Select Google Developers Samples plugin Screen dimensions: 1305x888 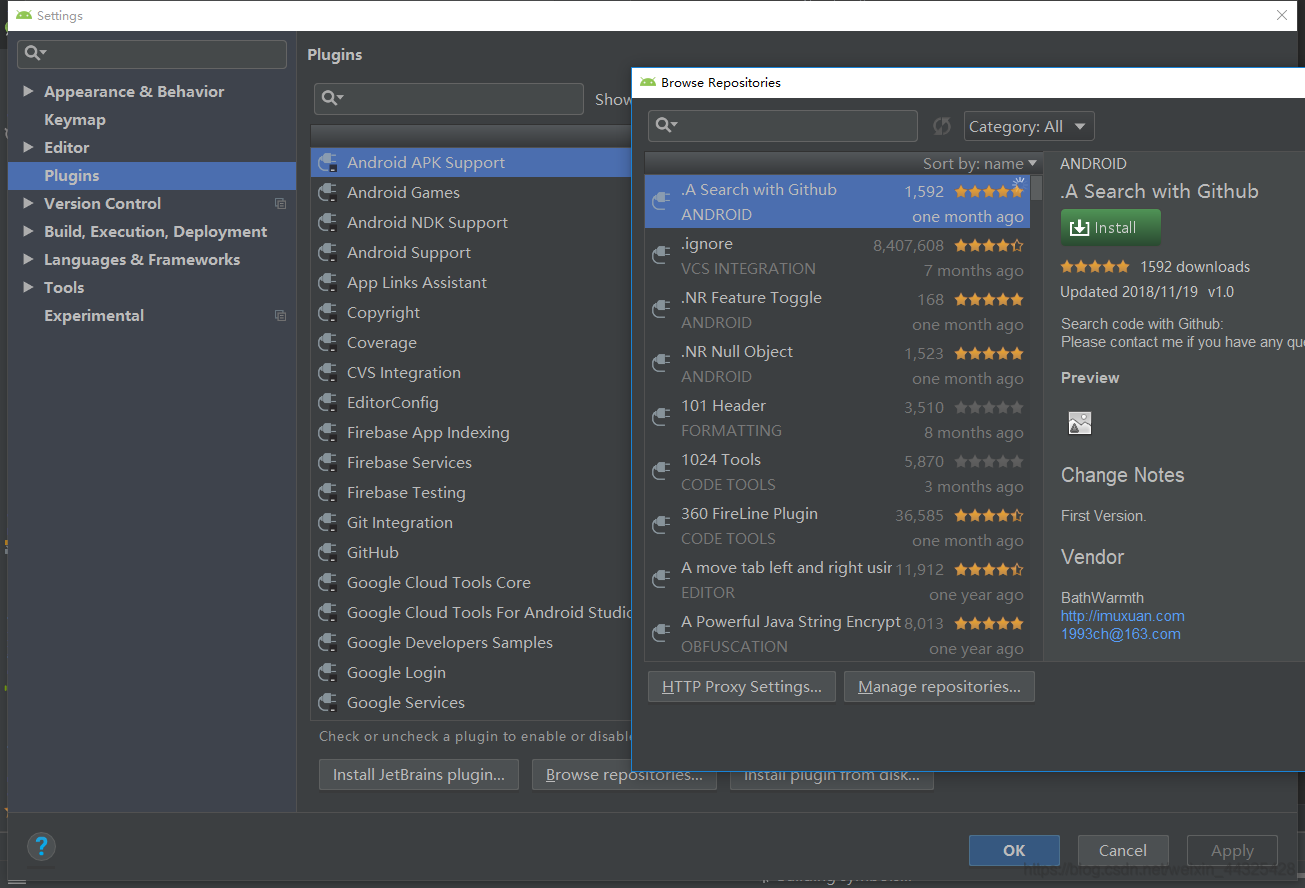point(471,642)
